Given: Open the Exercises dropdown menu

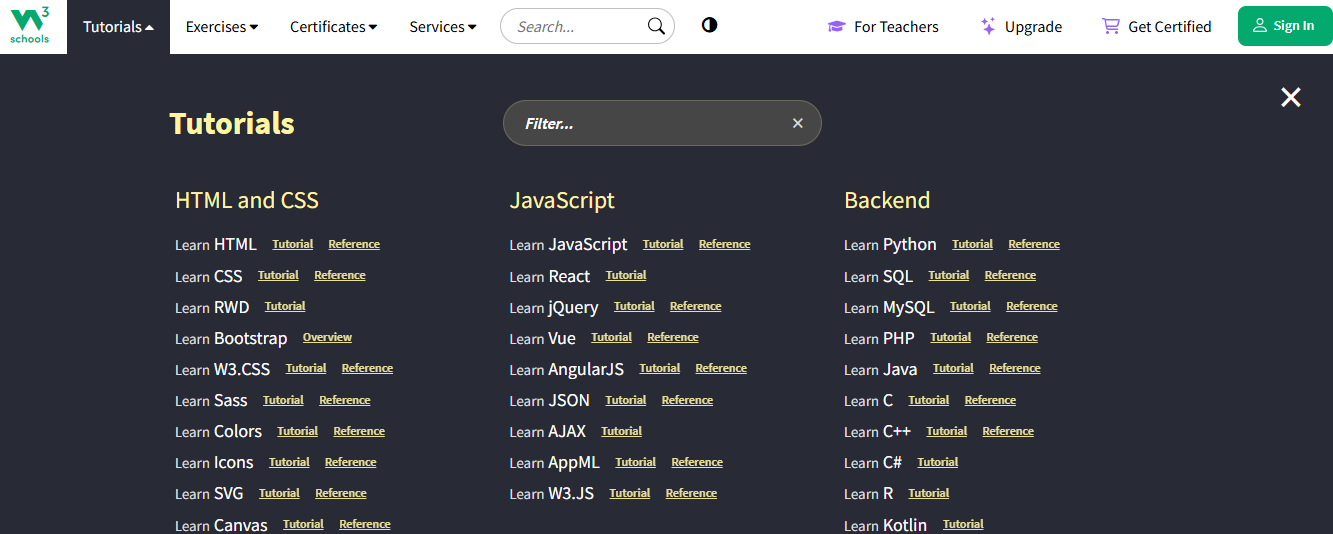Looking at the screenshot, I should pos(222,27).
